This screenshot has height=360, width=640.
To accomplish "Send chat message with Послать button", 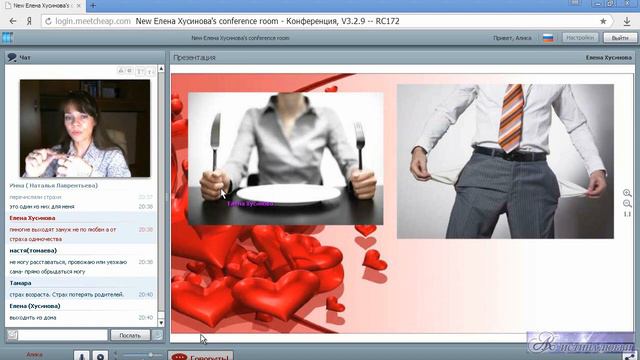I will [130, 335].
